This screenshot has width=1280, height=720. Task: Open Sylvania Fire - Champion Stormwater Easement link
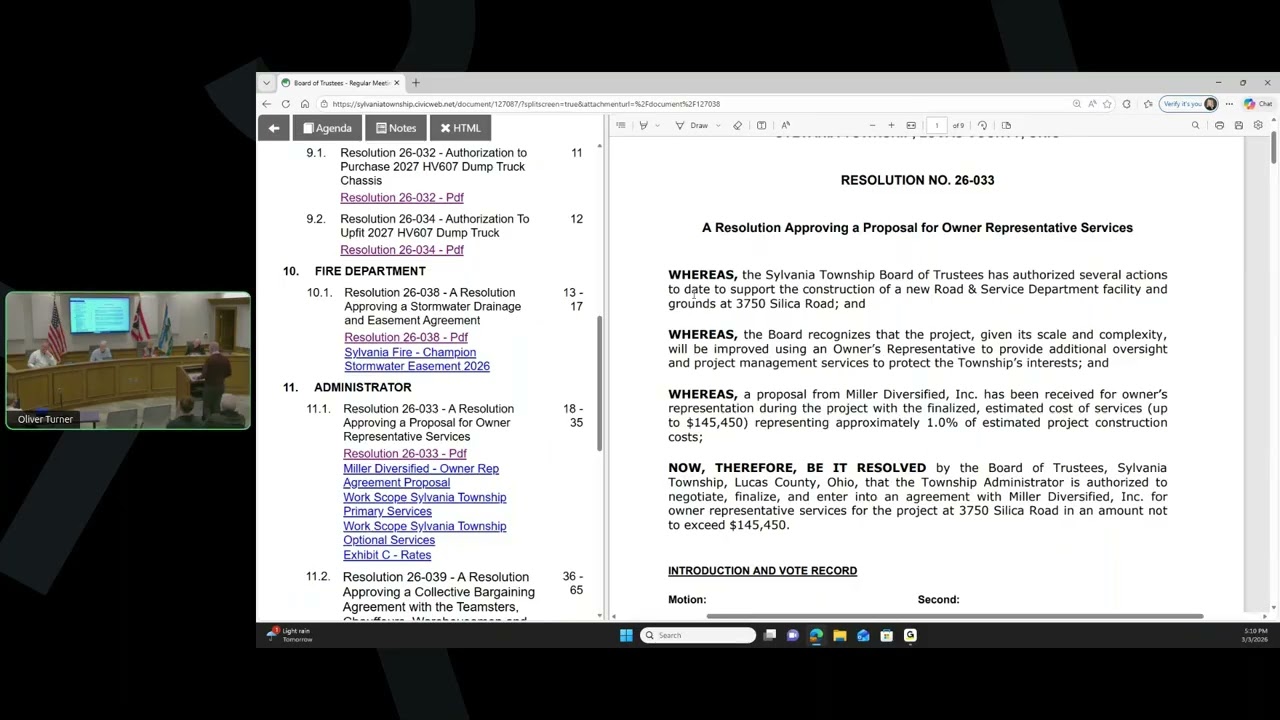click(417, 359)
